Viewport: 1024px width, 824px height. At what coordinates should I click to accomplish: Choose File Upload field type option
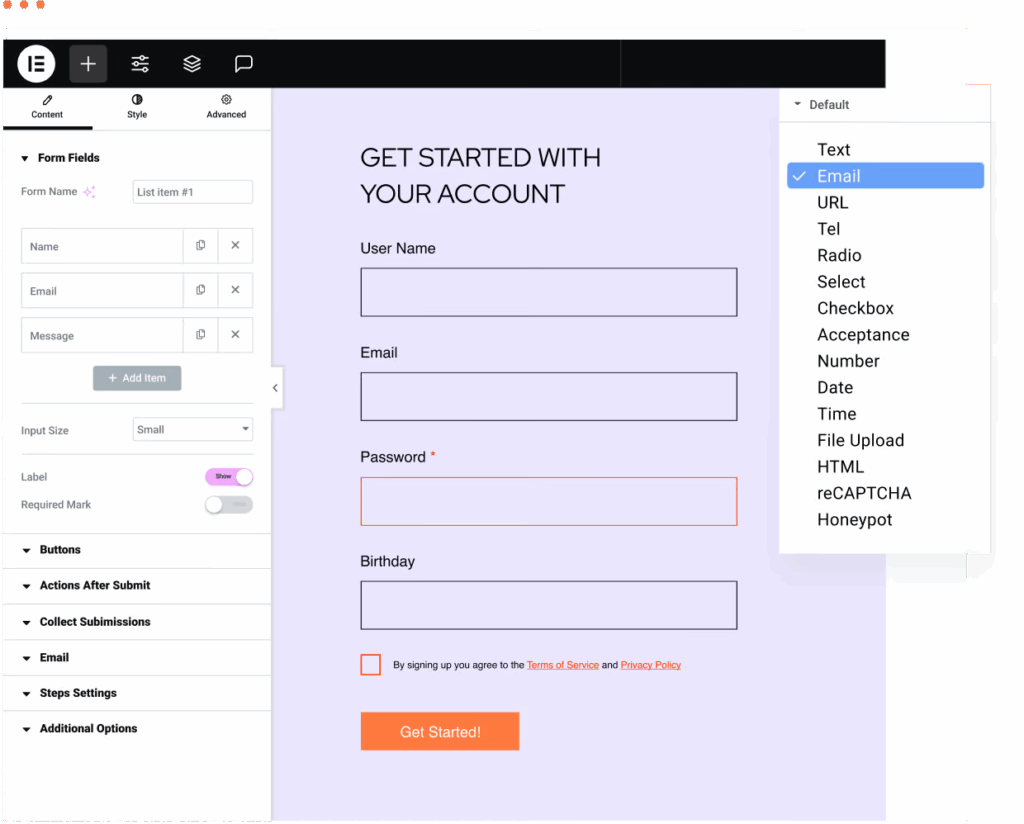[x=886, y=441]
